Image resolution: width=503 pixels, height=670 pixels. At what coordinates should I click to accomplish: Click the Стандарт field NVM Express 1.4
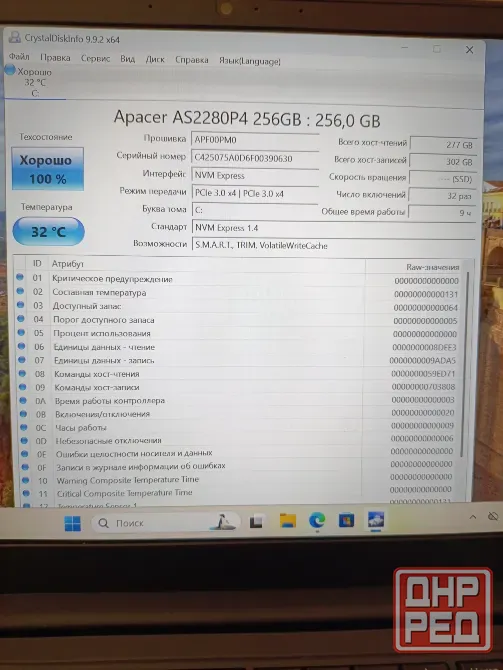[x=333, y=228]
